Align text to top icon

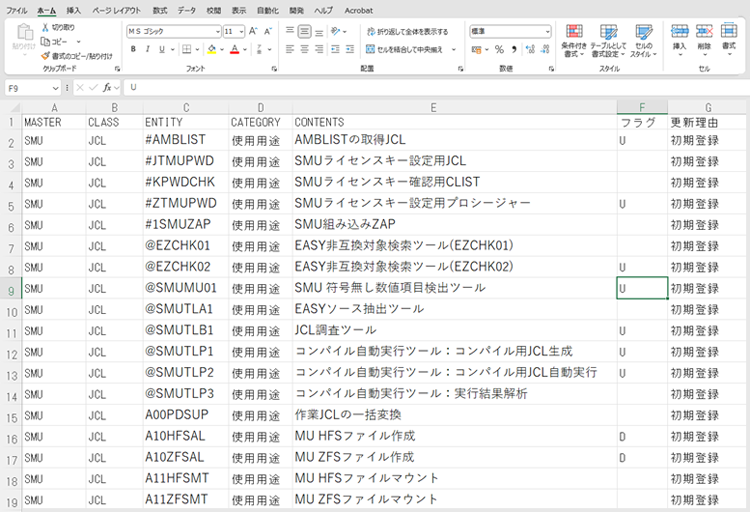click(290, 32)
